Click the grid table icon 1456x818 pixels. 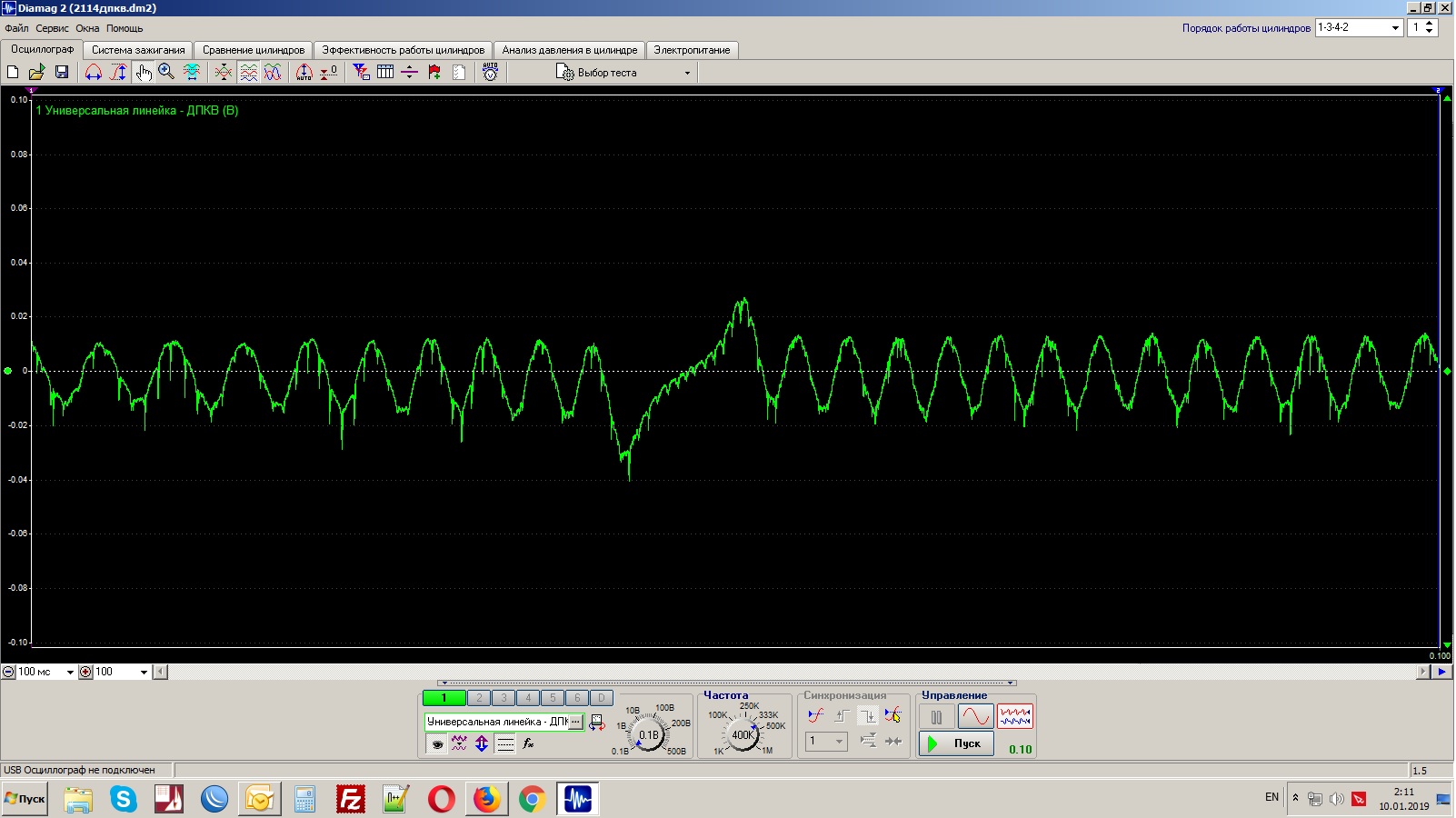(385, 72)
